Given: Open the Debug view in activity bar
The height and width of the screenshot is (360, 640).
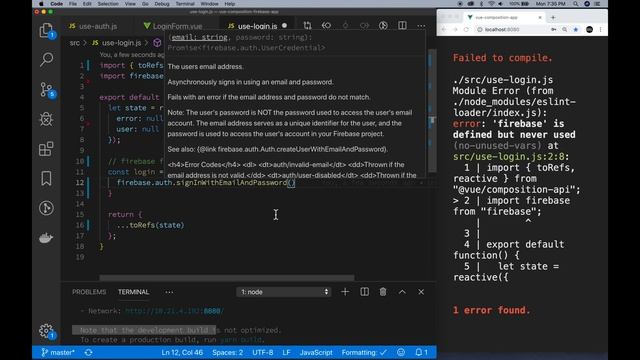Looking at the screenshot, I should tap(46, 119).
